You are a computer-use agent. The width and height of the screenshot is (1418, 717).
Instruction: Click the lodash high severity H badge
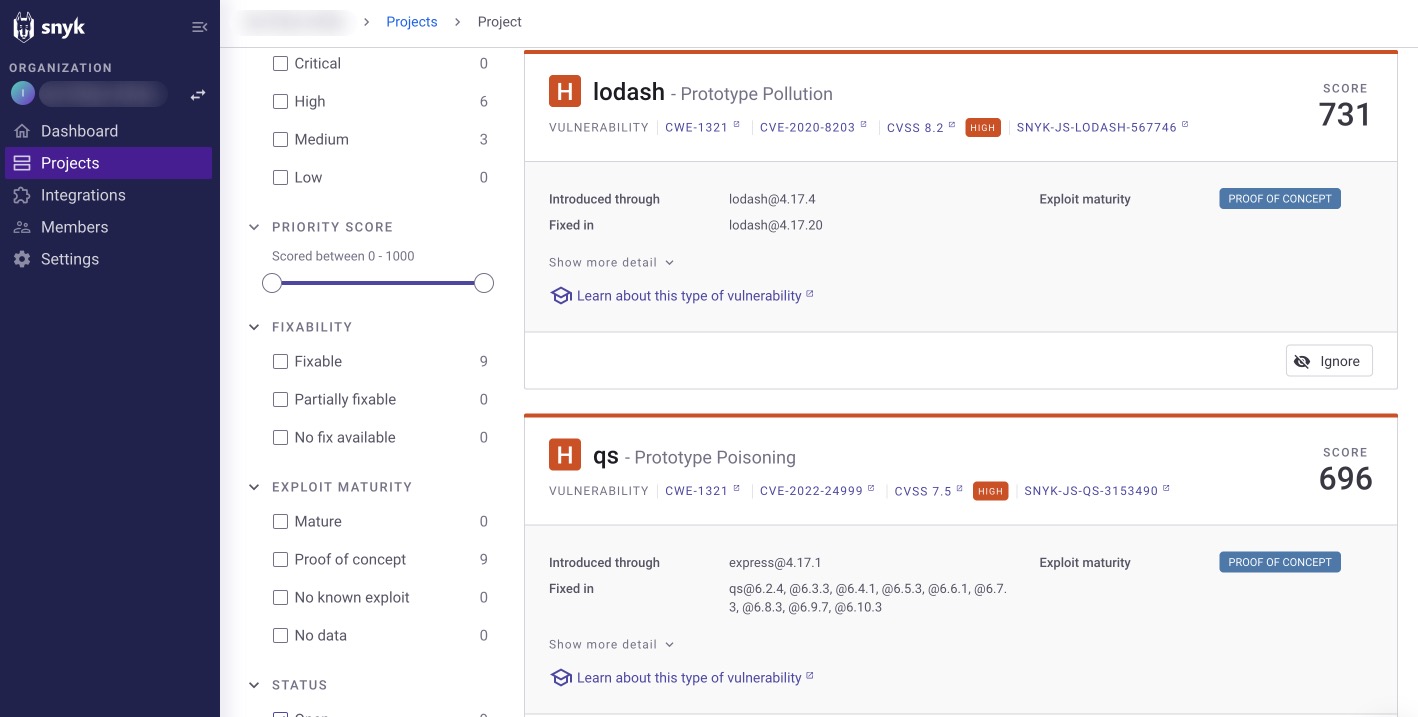(565, 92)
